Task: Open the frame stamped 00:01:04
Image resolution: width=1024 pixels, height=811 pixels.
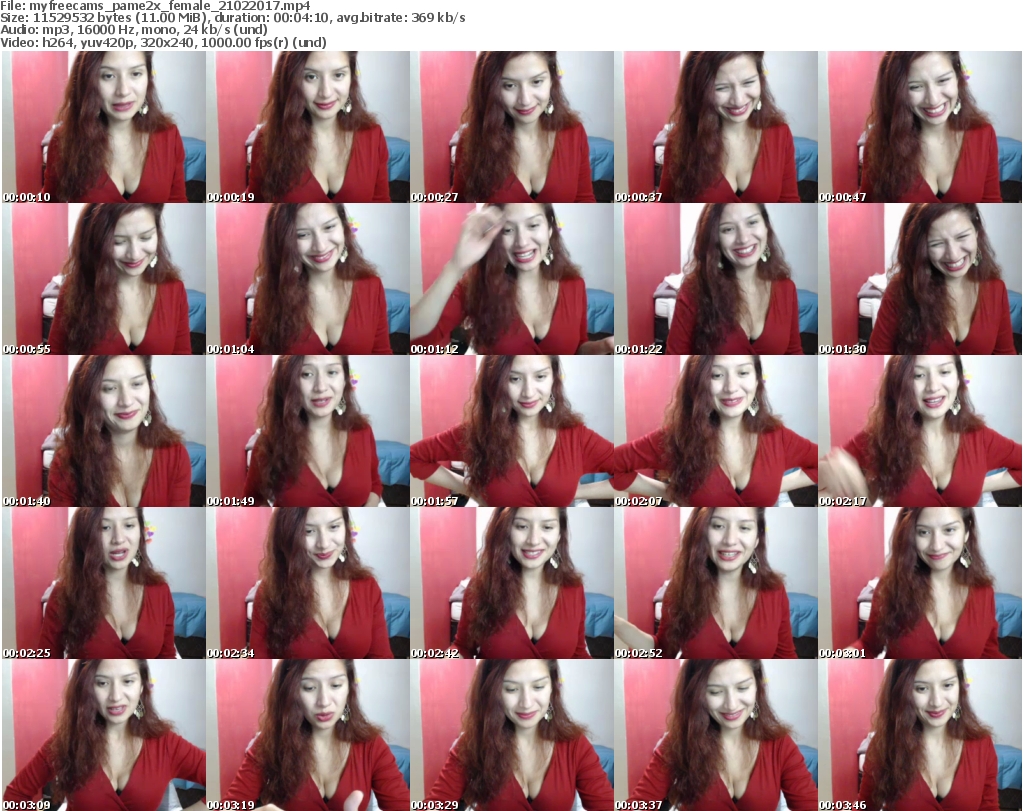Action: 308,279
